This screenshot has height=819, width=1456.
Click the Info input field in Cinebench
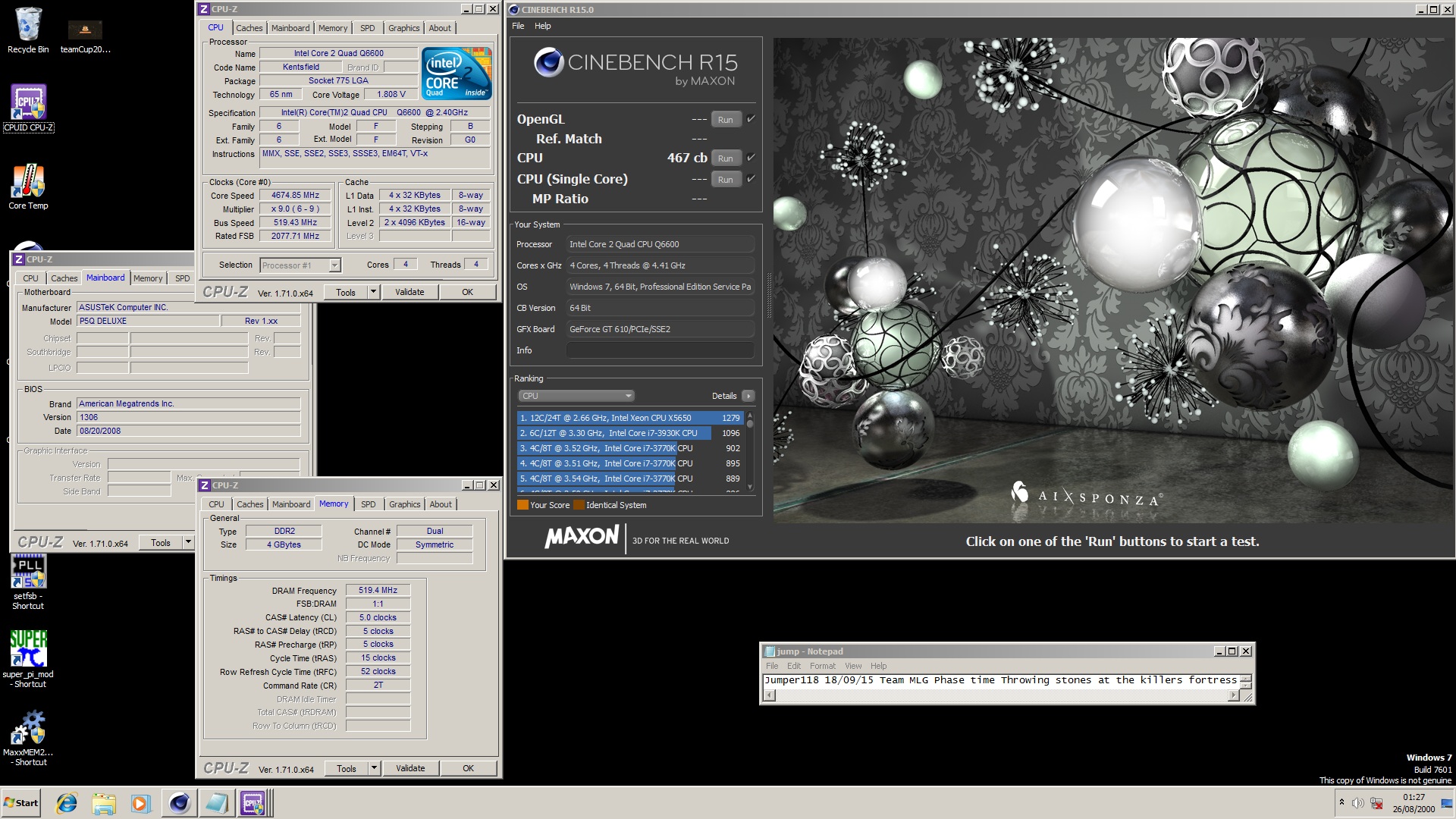click(x=660, y=350)
